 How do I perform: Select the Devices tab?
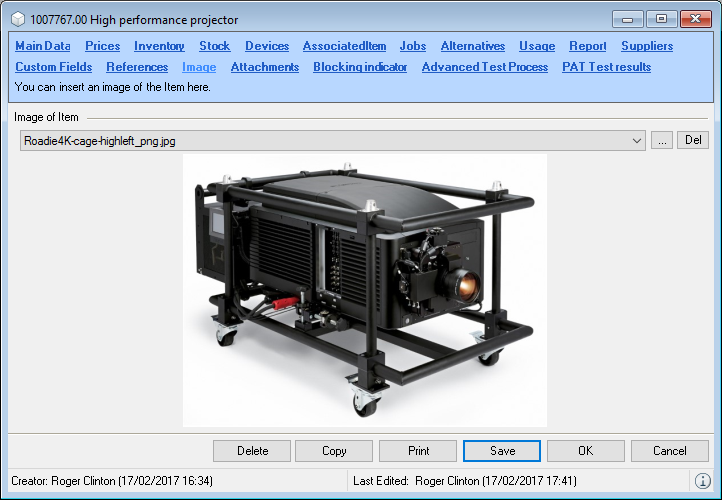click(267, 46)
